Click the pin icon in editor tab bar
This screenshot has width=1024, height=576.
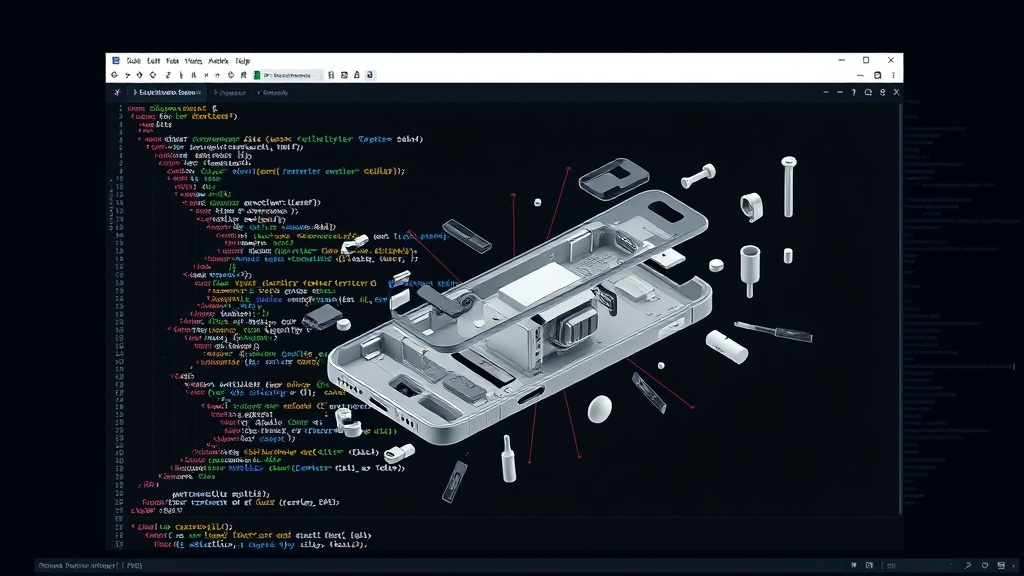[882, 93]
